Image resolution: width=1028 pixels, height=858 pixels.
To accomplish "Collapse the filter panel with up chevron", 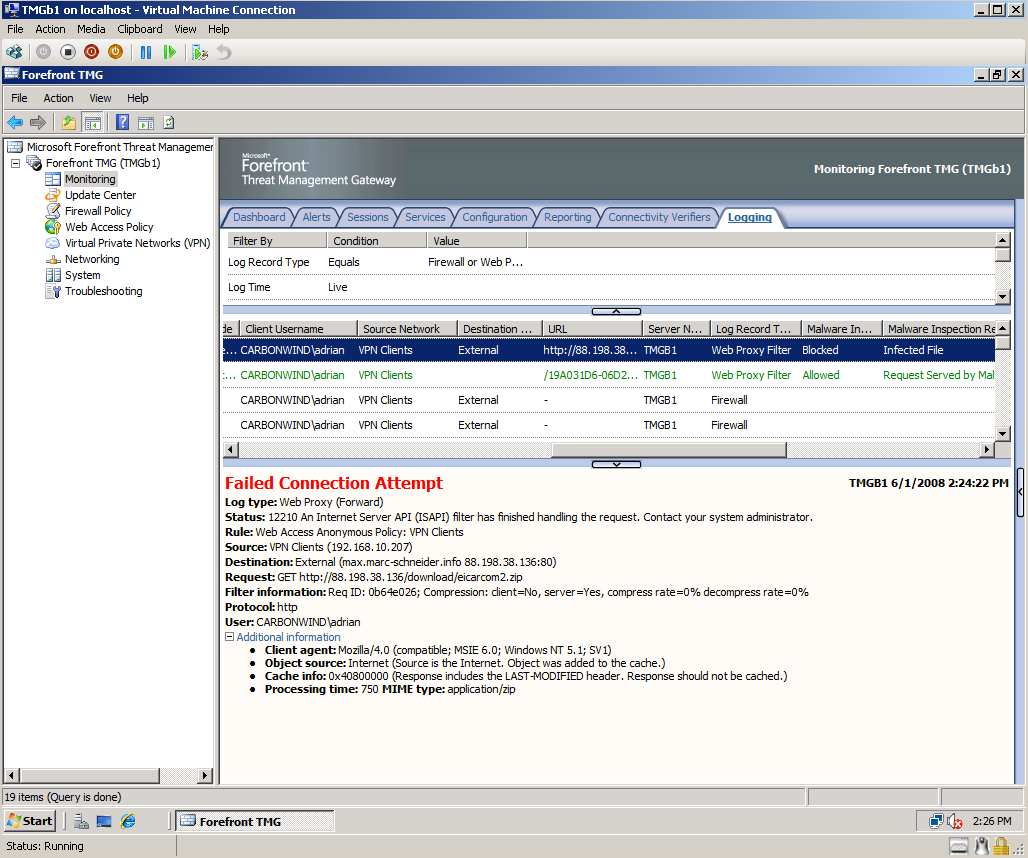I will pos(616,311).
